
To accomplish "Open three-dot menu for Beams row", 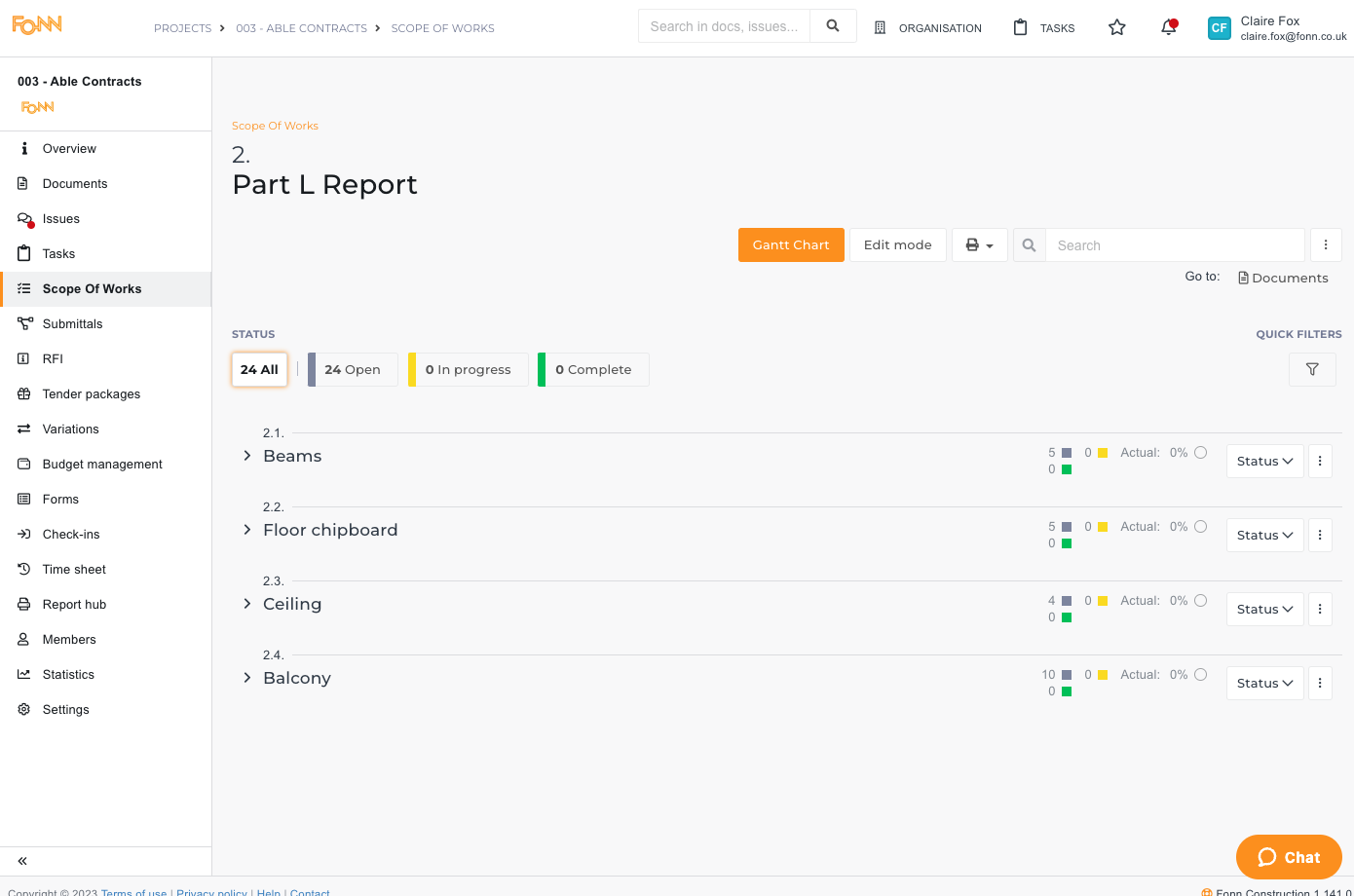I will pos(1320,462).
